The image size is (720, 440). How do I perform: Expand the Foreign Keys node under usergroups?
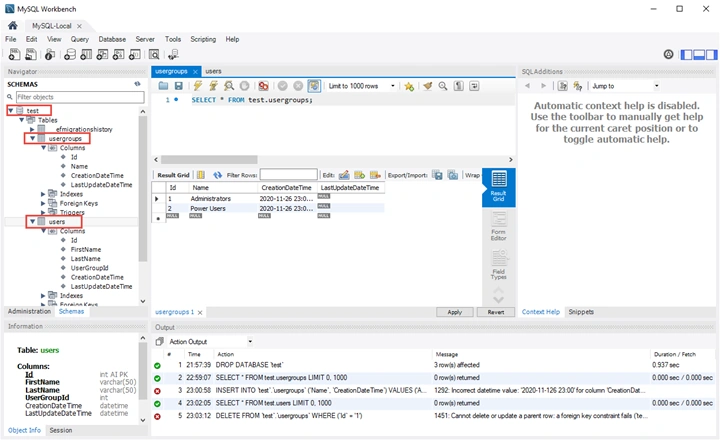tap(43, 203)
